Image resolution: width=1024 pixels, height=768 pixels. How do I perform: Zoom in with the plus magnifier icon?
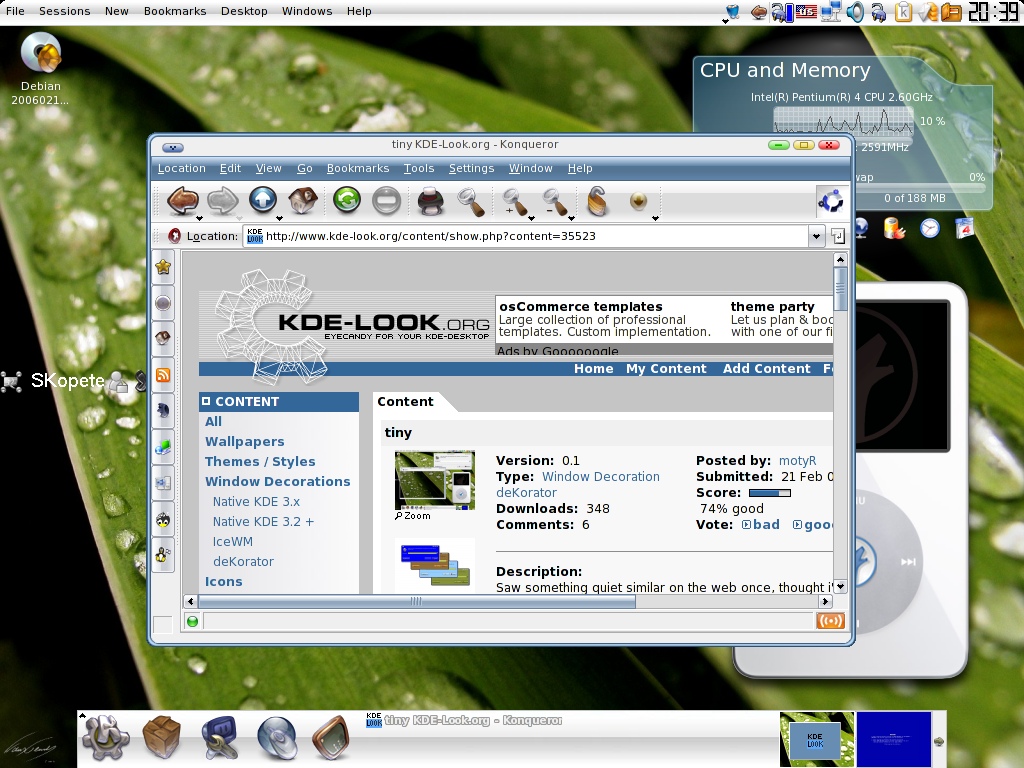tap(515, 201)
